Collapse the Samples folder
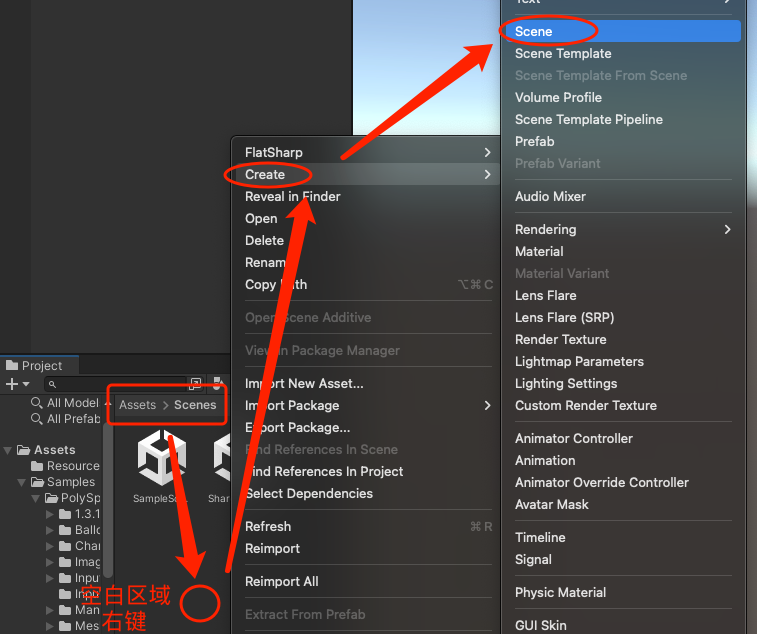 click(x=21, y=482)
